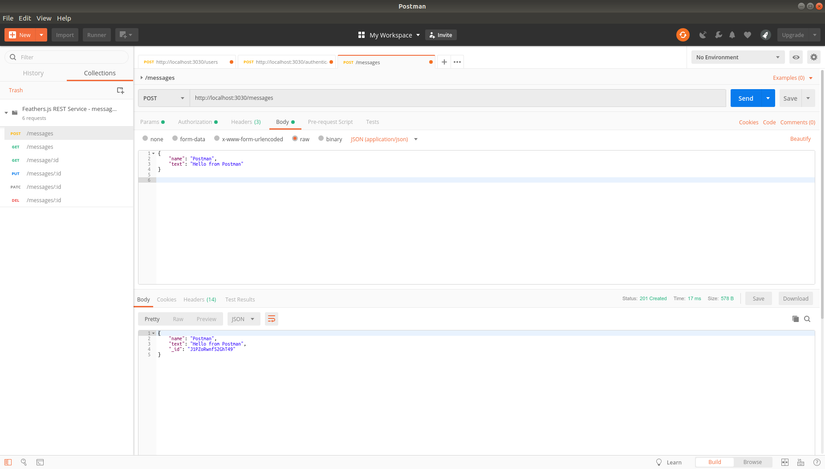The width and height of the screenshot is (825, 469).
Task: Click the sidebar Filter search field
Action: pos(67,57)
